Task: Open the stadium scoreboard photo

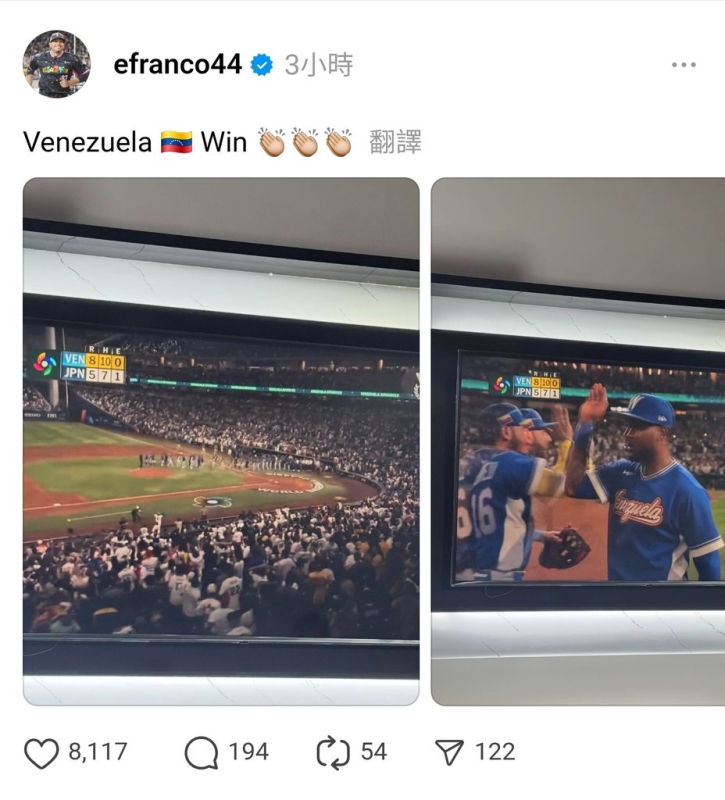Action: tap(221, 441)
